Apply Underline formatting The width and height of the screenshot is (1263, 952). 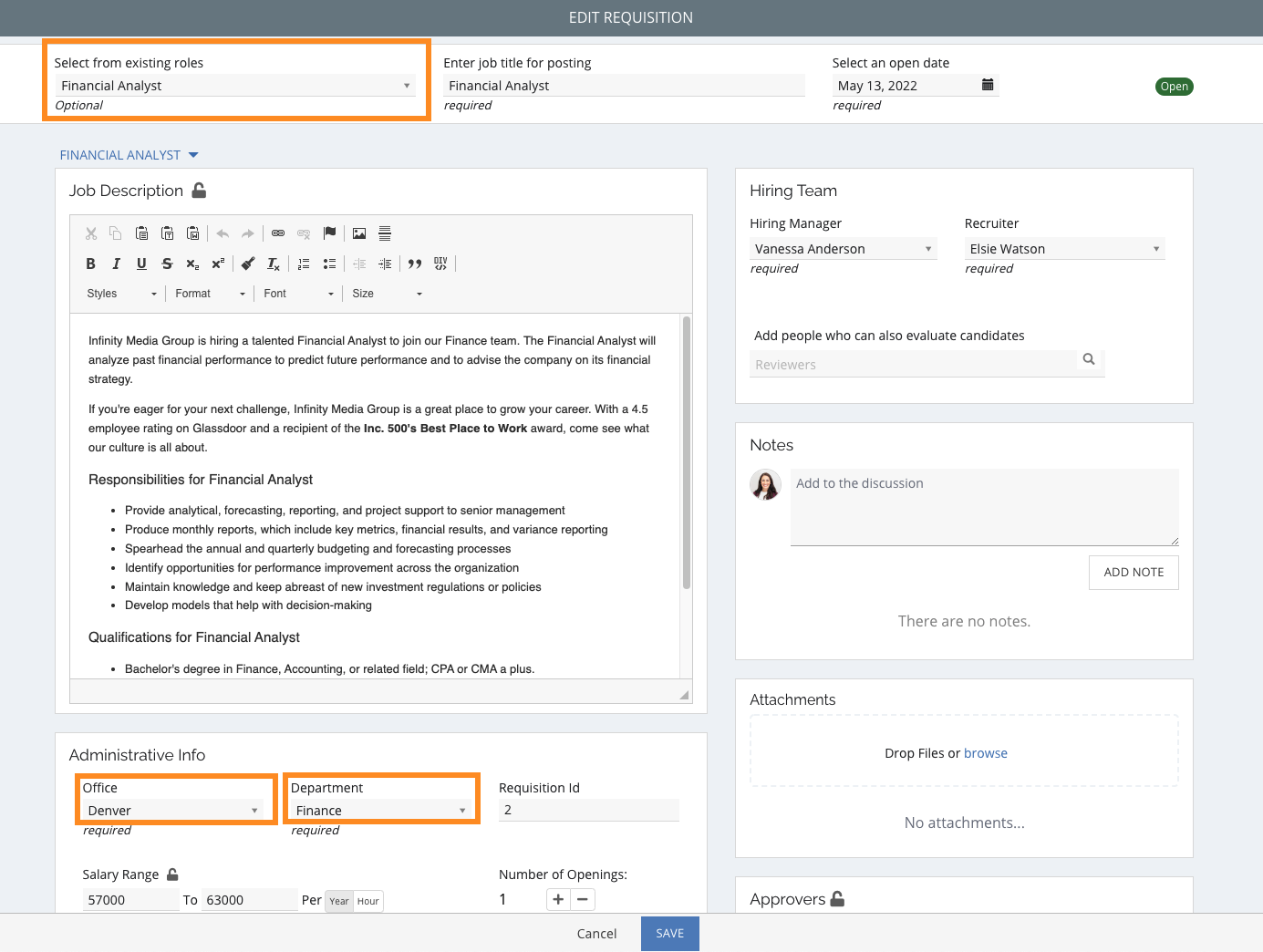click(141, 264)
